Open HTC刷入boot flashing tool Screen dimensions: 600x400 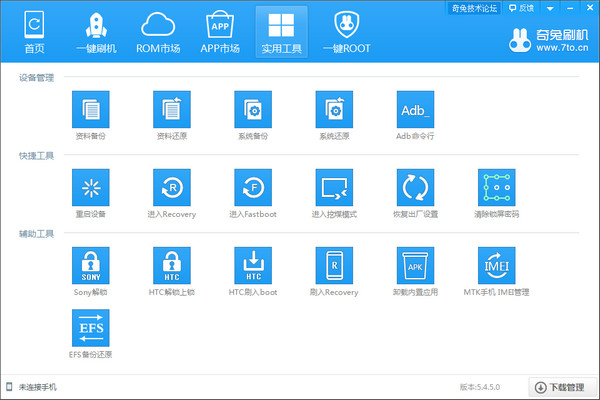tap(252, 265)
